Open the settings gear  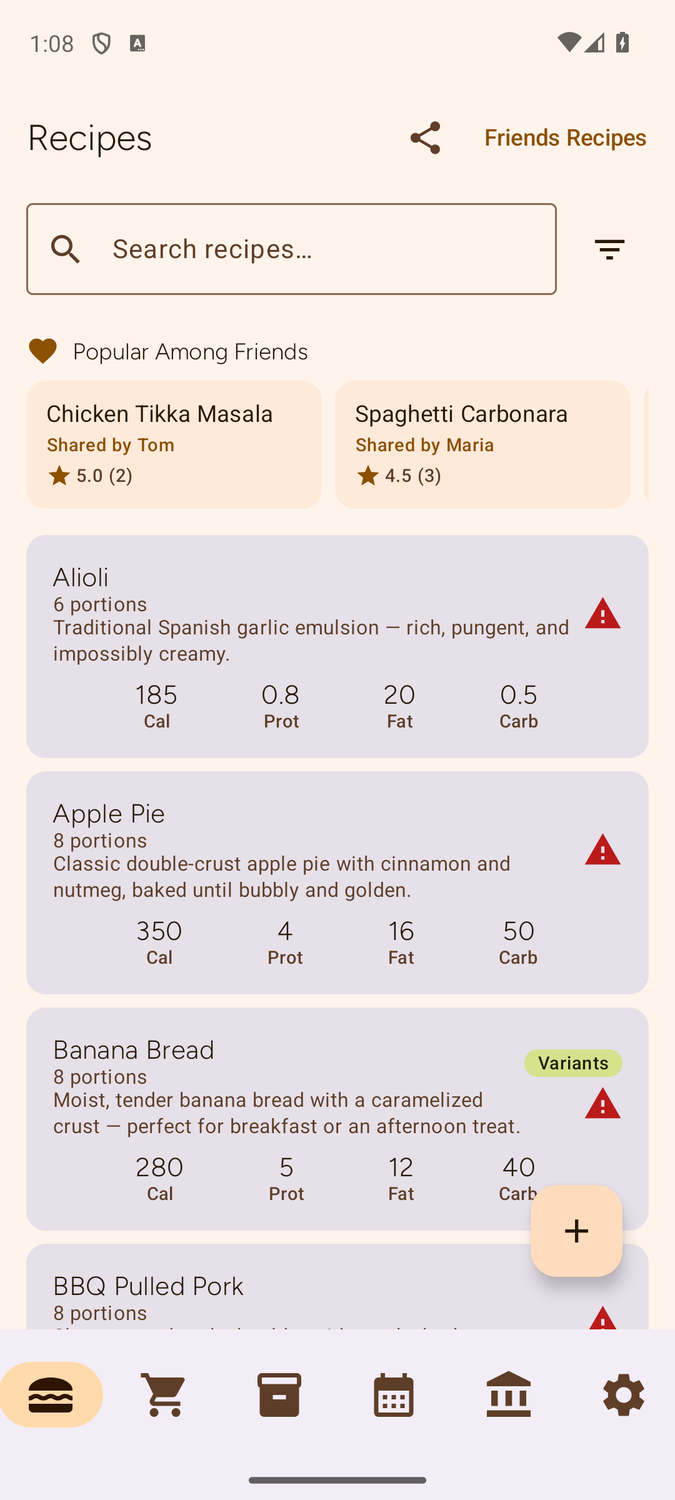(x=623, y=1395)
